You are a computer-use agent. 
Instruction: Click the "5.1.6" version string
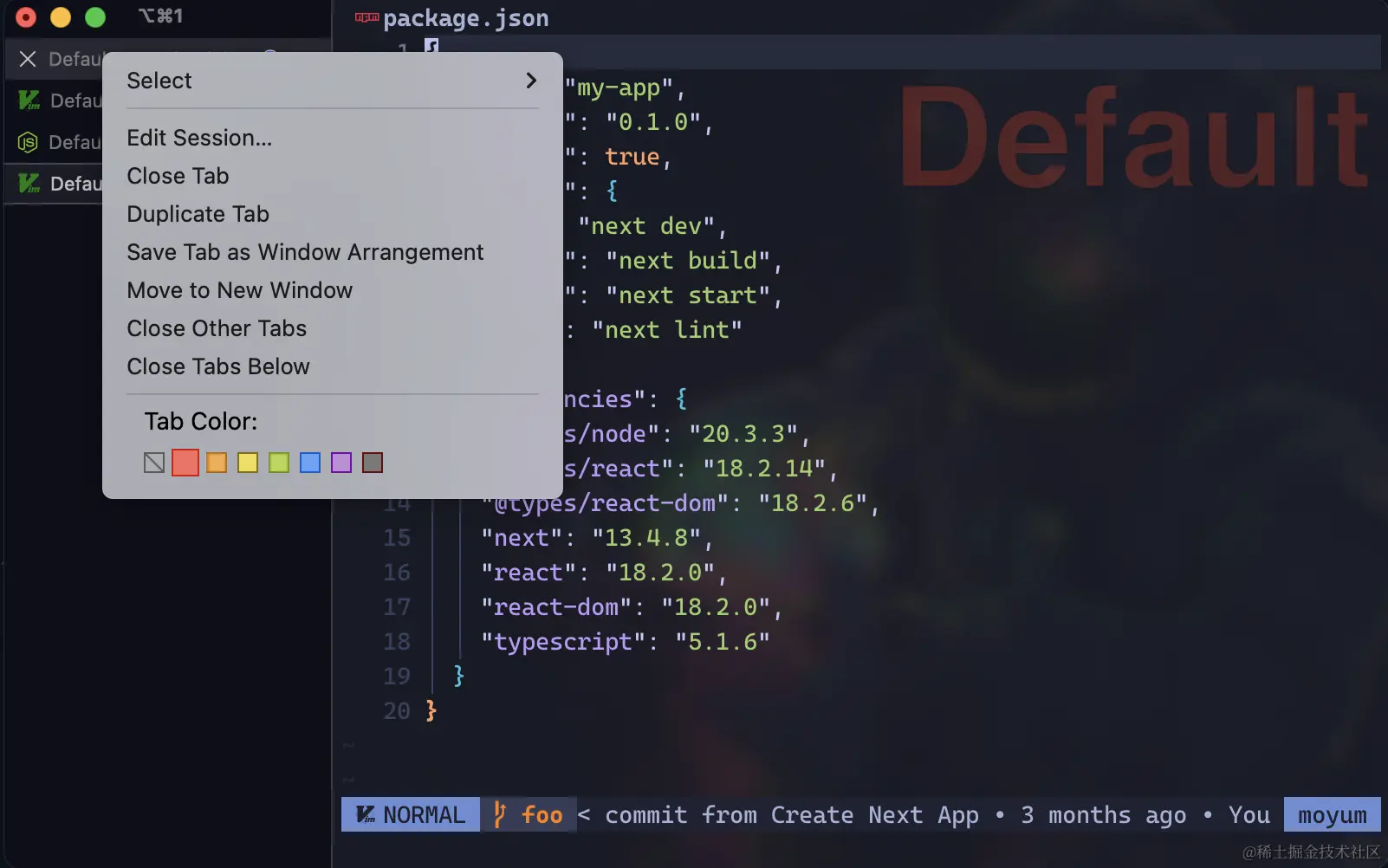tap(723, 642)
